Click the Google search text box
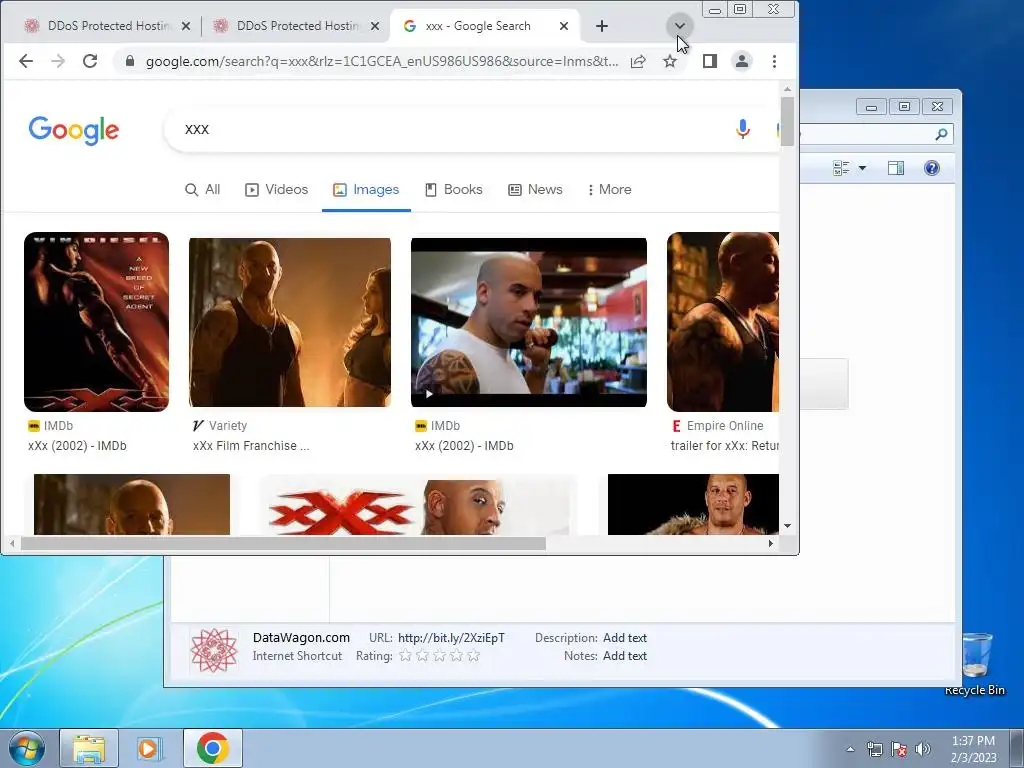The height and width of the screenshot is (768, 1024). click(x=451, y=129)
